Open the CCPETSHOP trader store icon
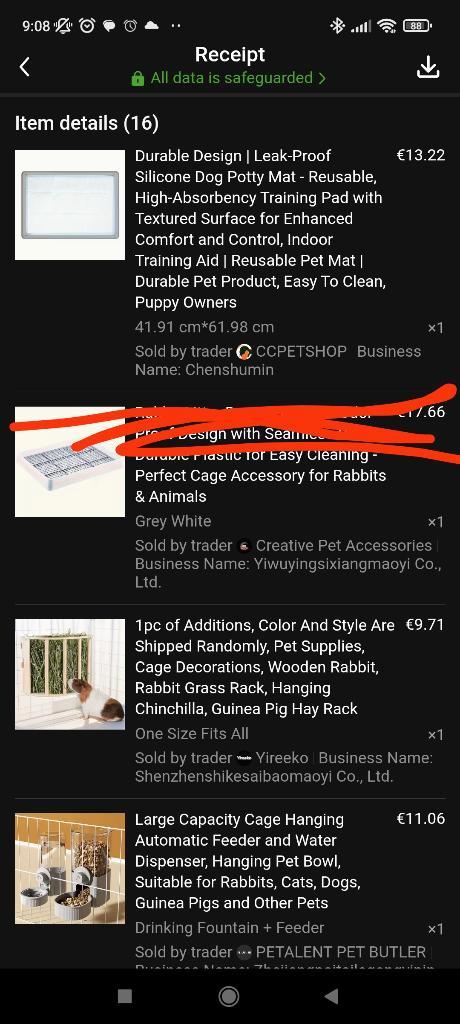 pos(244,351)
